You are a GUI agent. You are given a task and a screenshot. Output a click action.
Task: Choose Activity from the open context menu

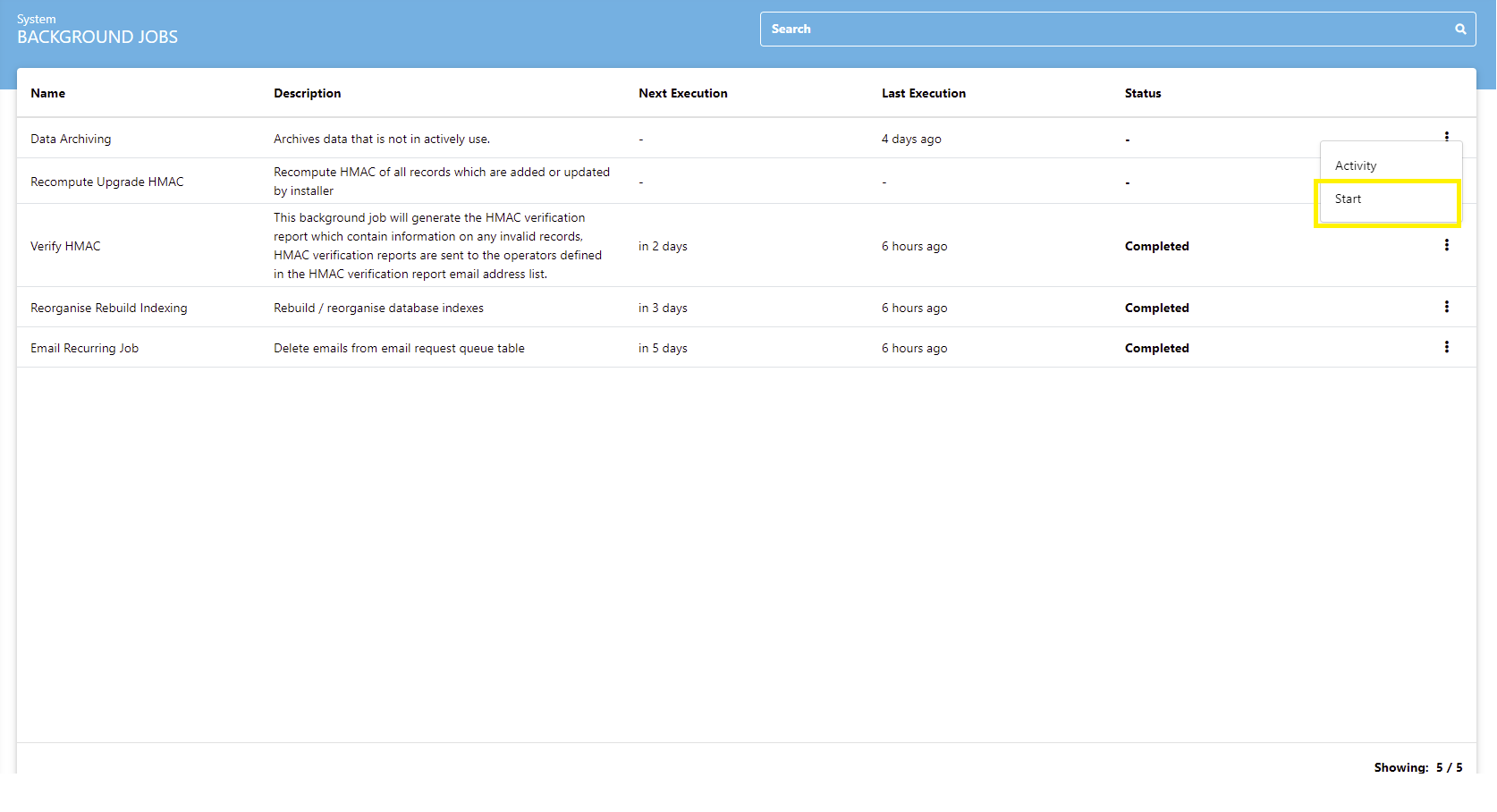[1356, 165]
